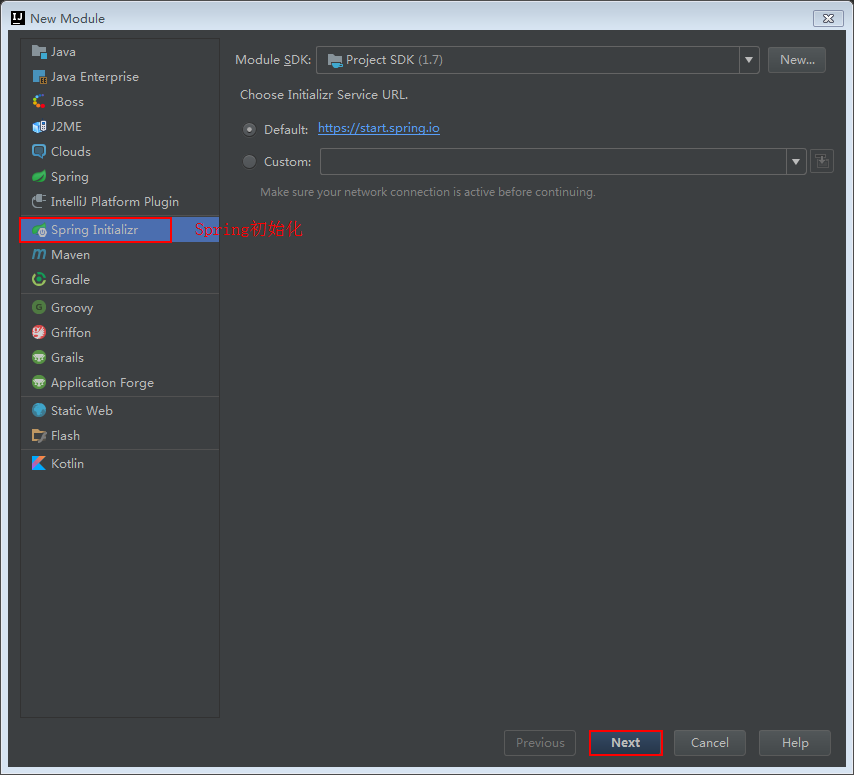Click the Previous button
The height and width of the screenshot is (775, 854).
[540, 743]
